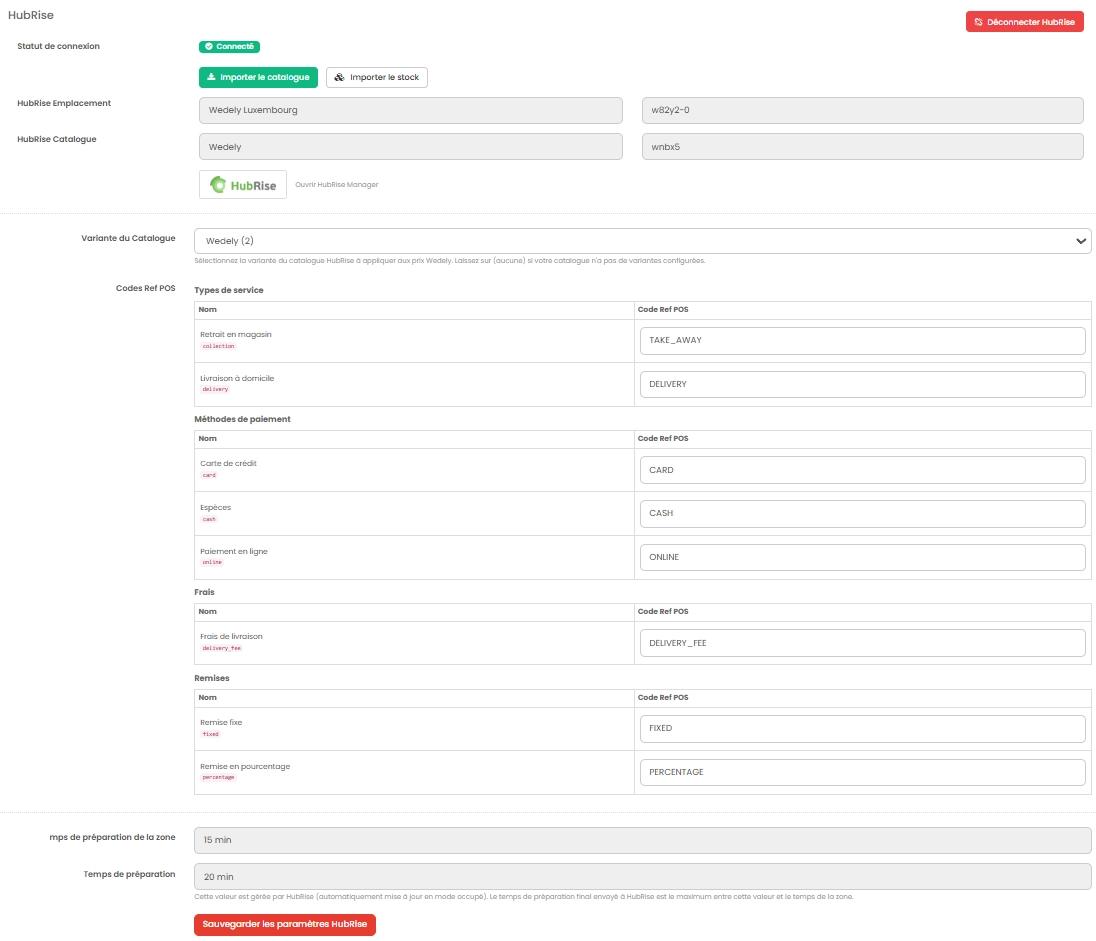Click the green Connecté status badge
Image resolution: width=1096 pixels, height=941 pixels.
pos(229,47)
